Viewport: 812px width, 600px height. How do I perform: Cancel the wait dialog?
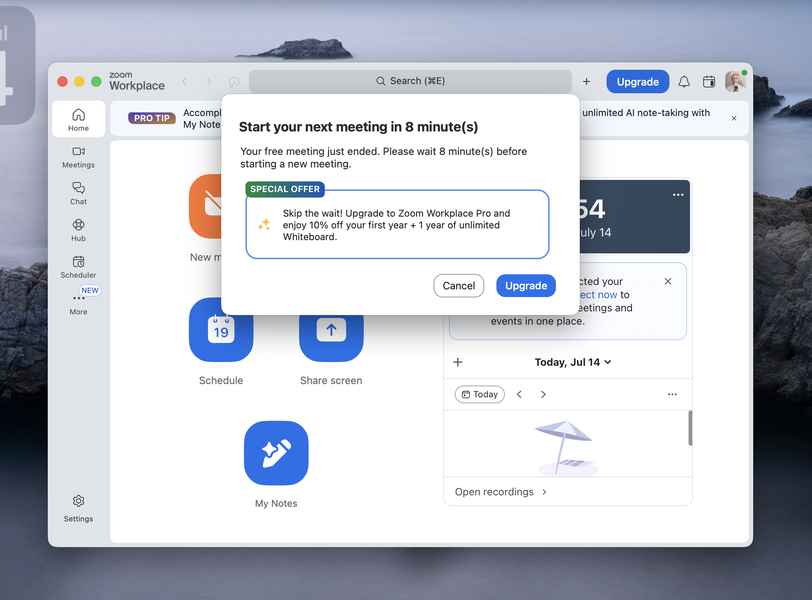458,286
